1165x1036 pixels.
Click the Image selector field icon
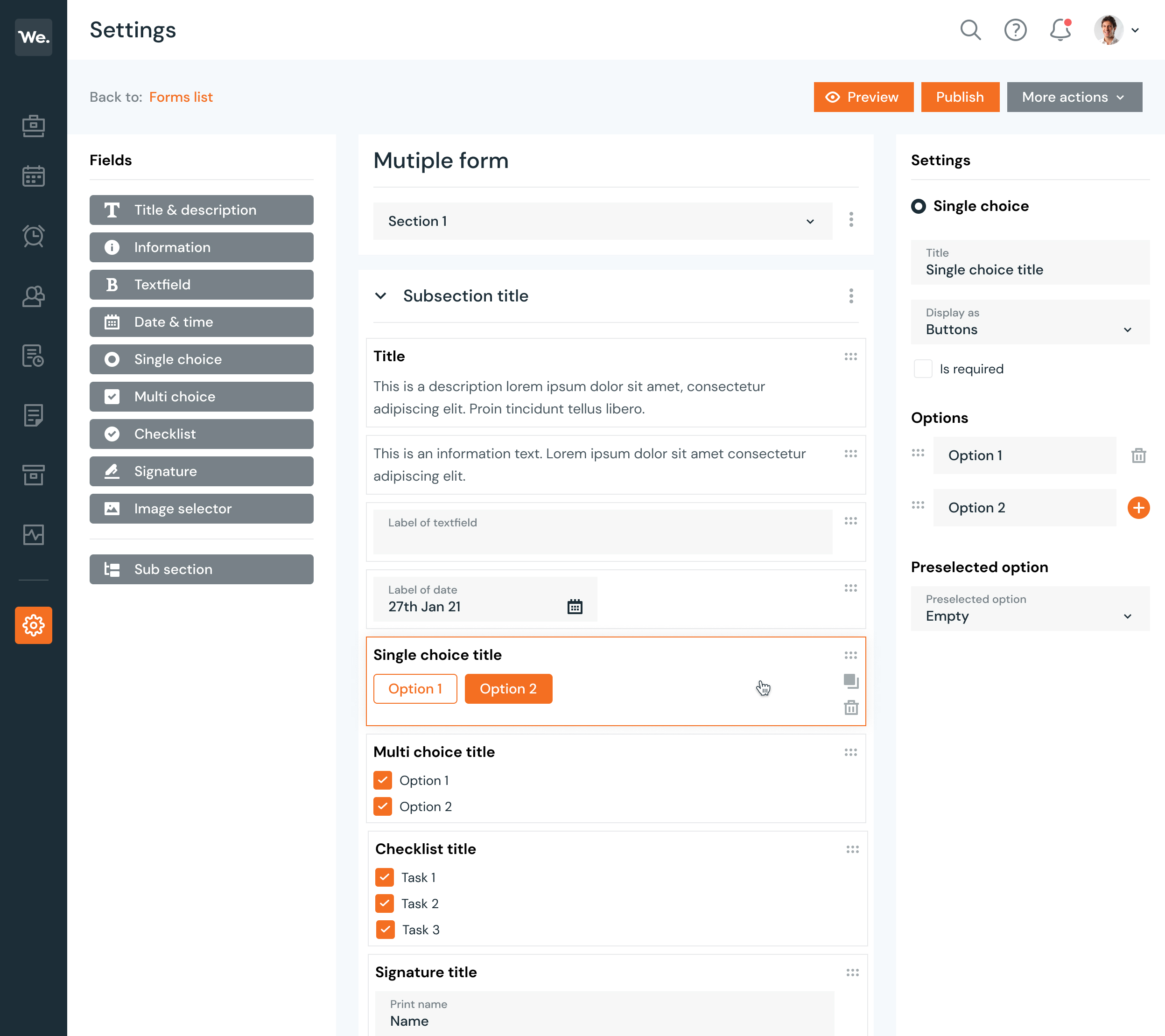[111, 508]
